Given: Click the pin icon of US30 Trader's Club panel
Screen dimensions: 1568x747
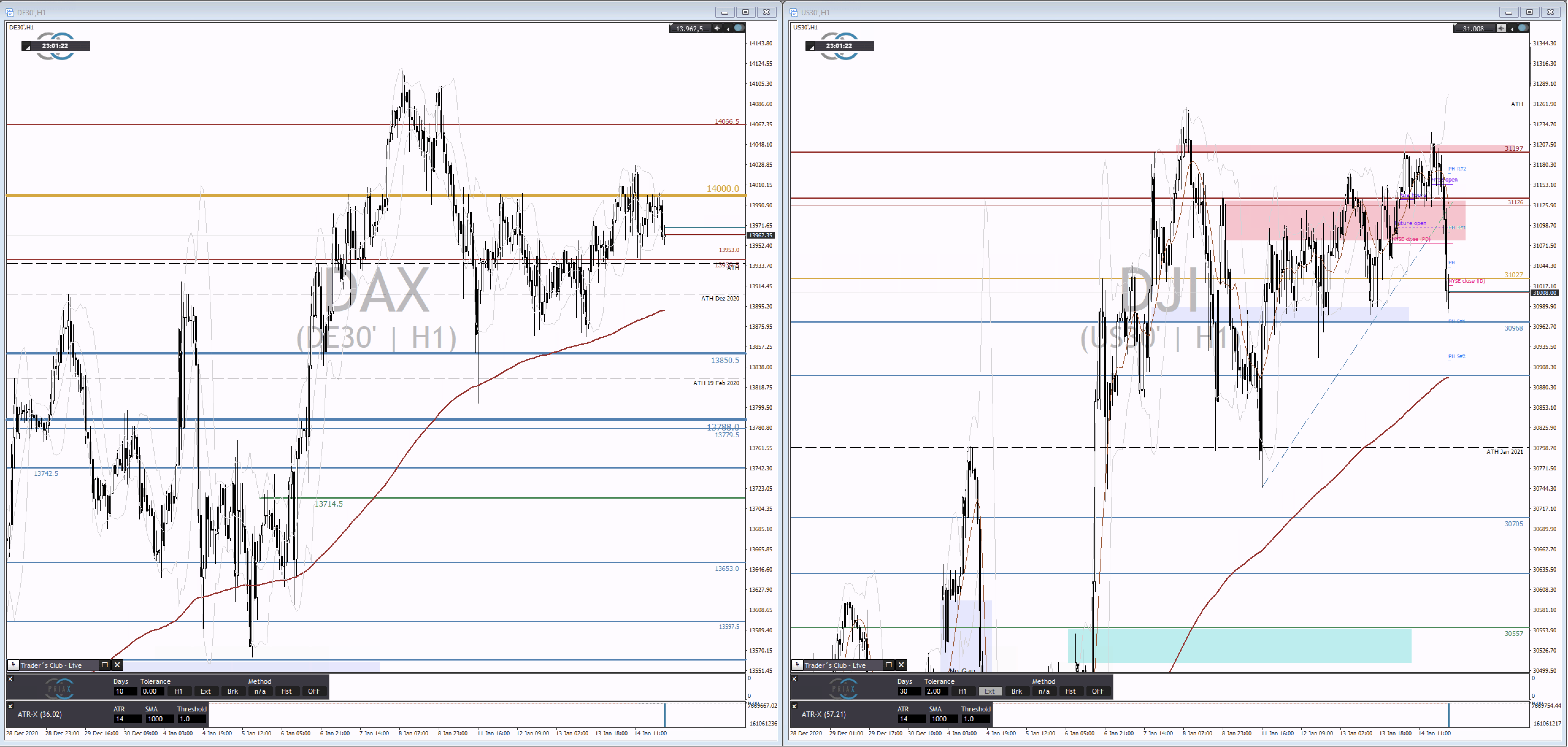Looking at the screenshot, I should (x=797, y=665).
